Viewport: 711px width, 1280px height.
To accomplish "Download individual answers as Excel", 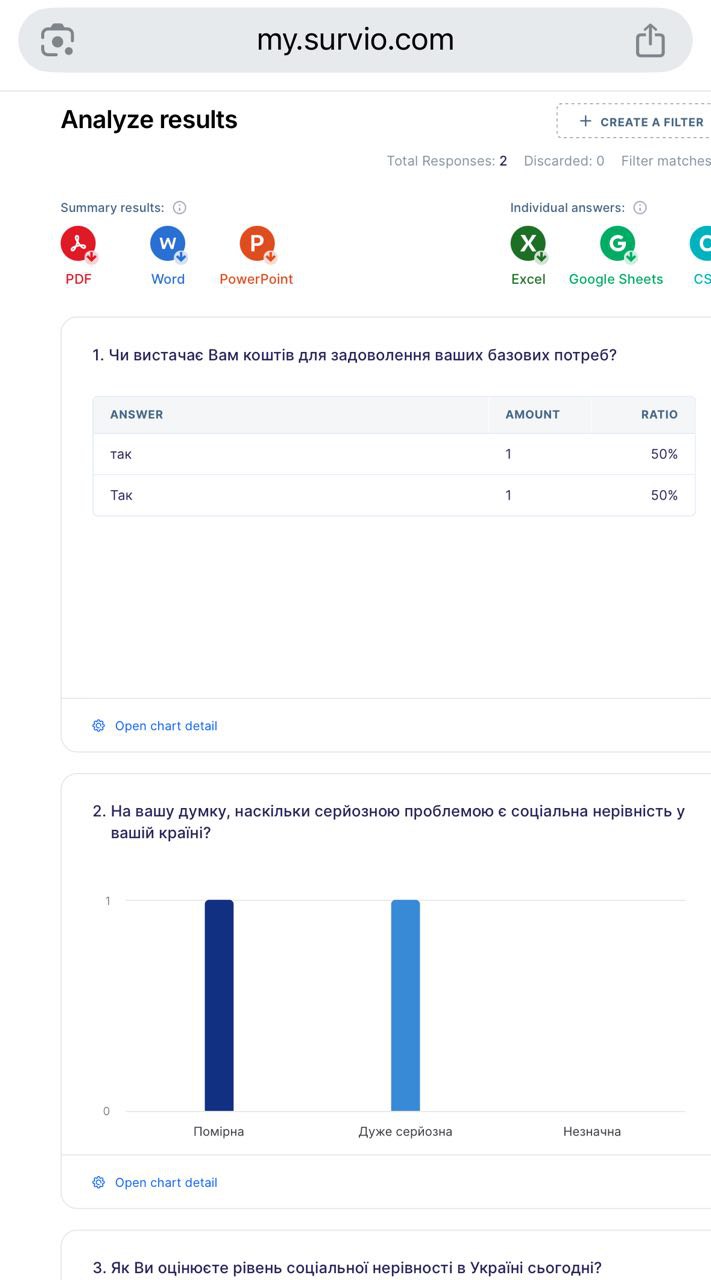I will coord(528,245).
